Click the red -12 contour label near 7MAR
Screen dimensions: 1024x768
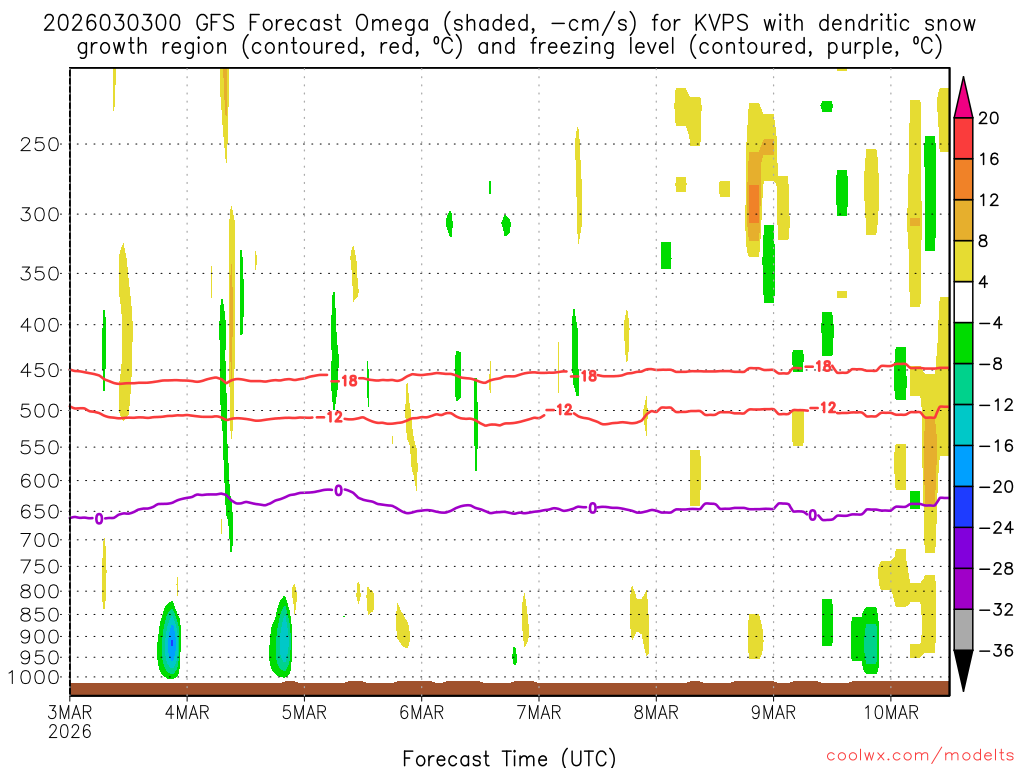pyautogui.click(x=559, y=409)
